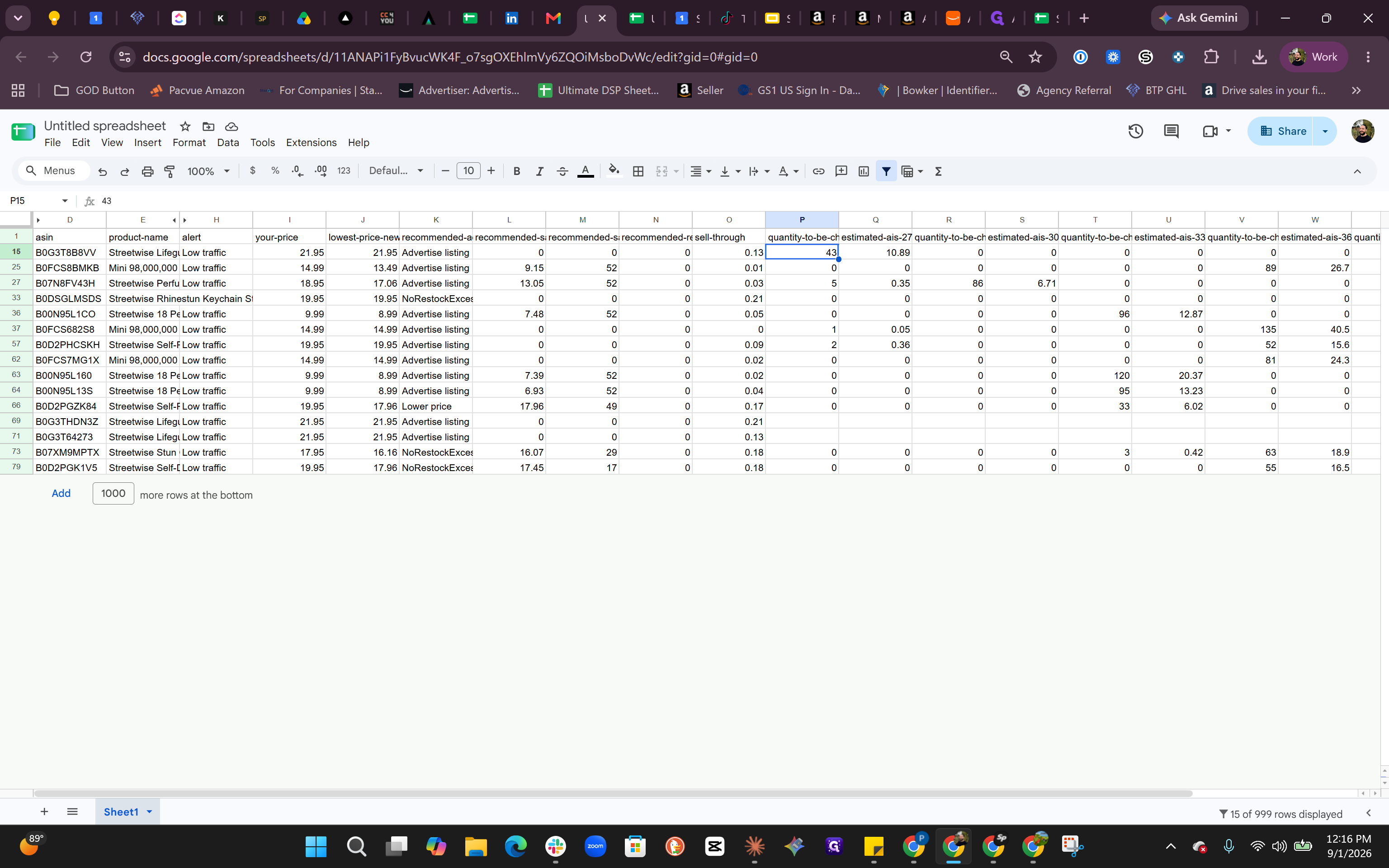
Task: Open the name box P15 dropdown
Action: click(x=65, y=201)
